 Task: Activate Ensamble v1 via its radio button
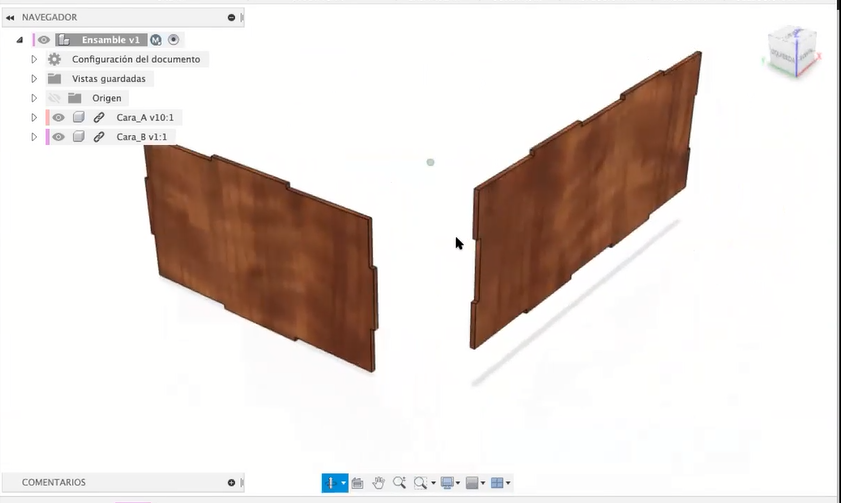(173, 40)
